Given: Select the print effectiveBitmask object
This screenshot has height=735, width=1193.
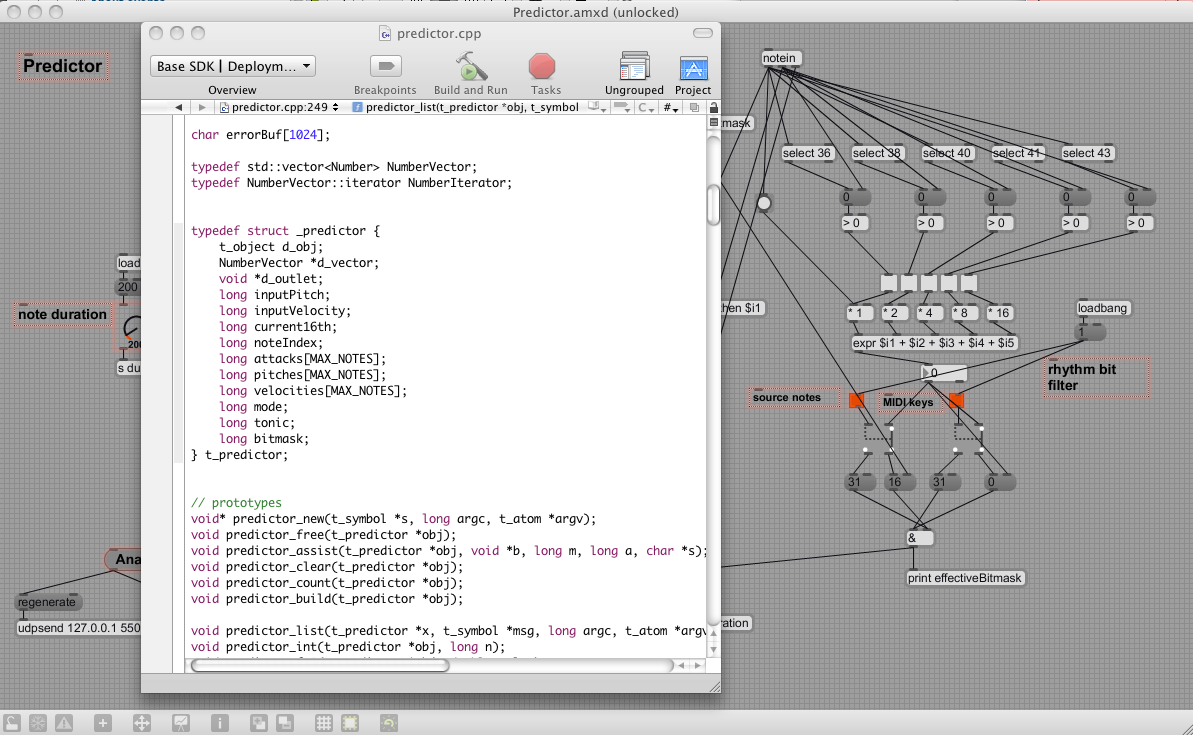Looking at the screenshot, I should point(965,578).
